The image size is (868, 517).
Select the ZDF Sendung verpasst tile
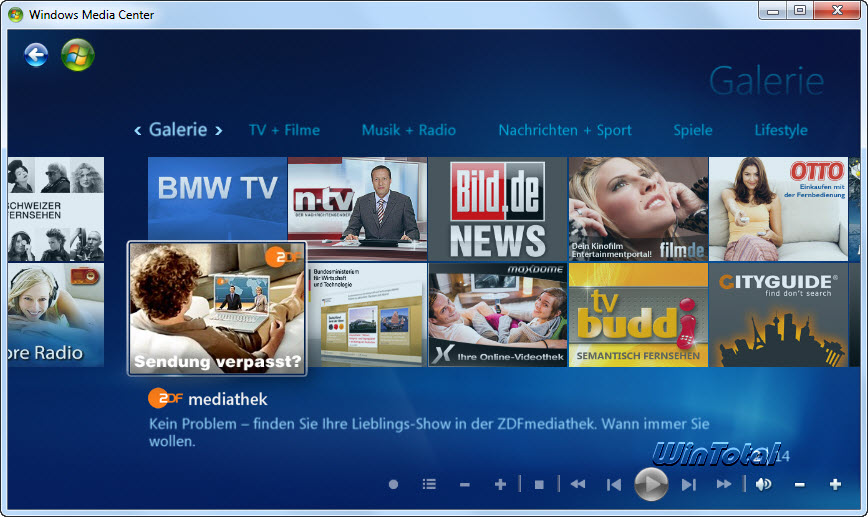[217, 308]
